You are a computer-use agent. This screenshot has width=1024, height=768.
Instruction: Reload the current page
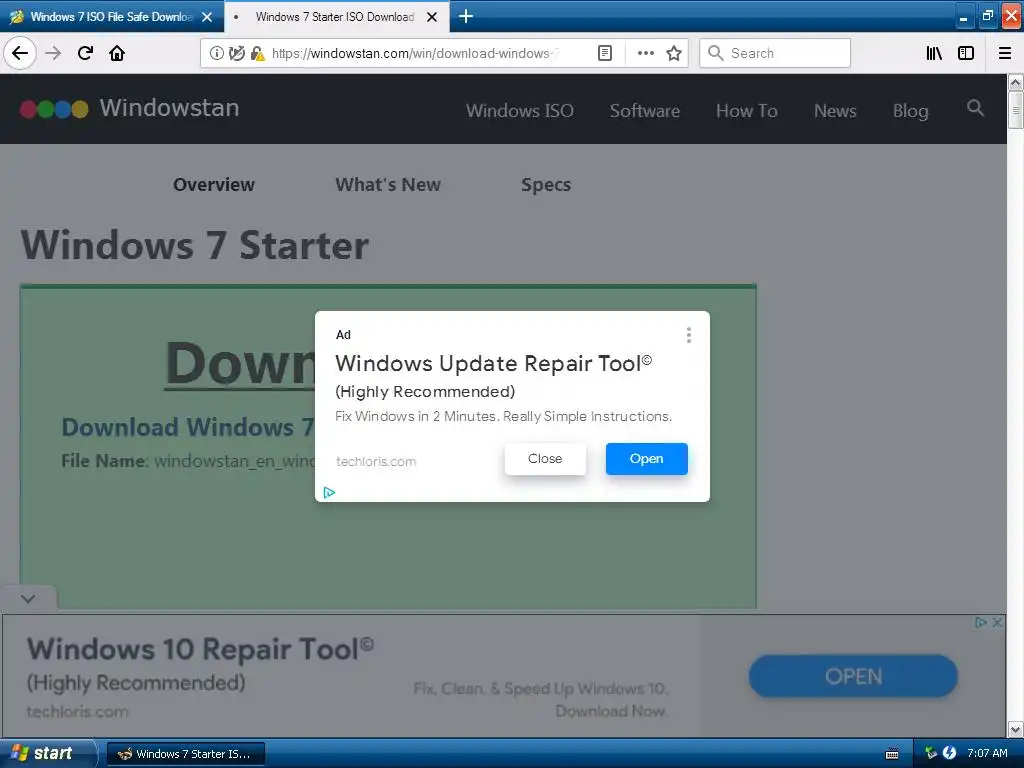click(86, 53)
